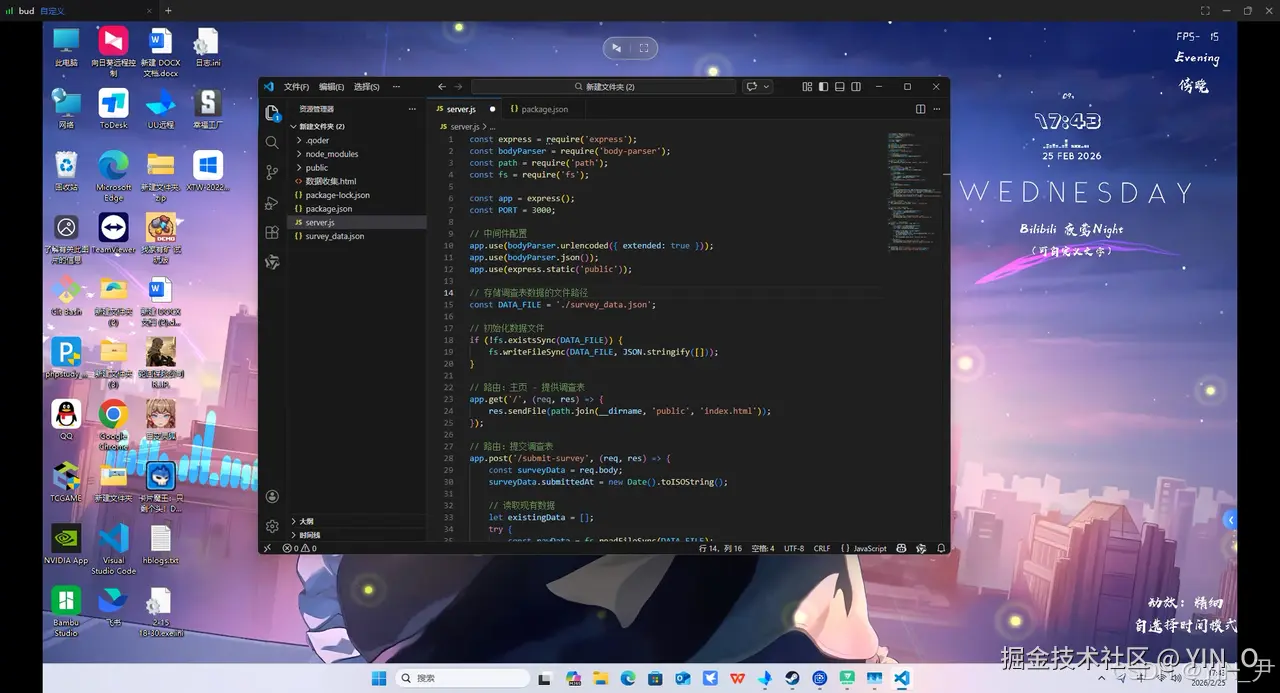Open the Source Control view
This screenshot has width=1280, height=693.
coord(272,172)
